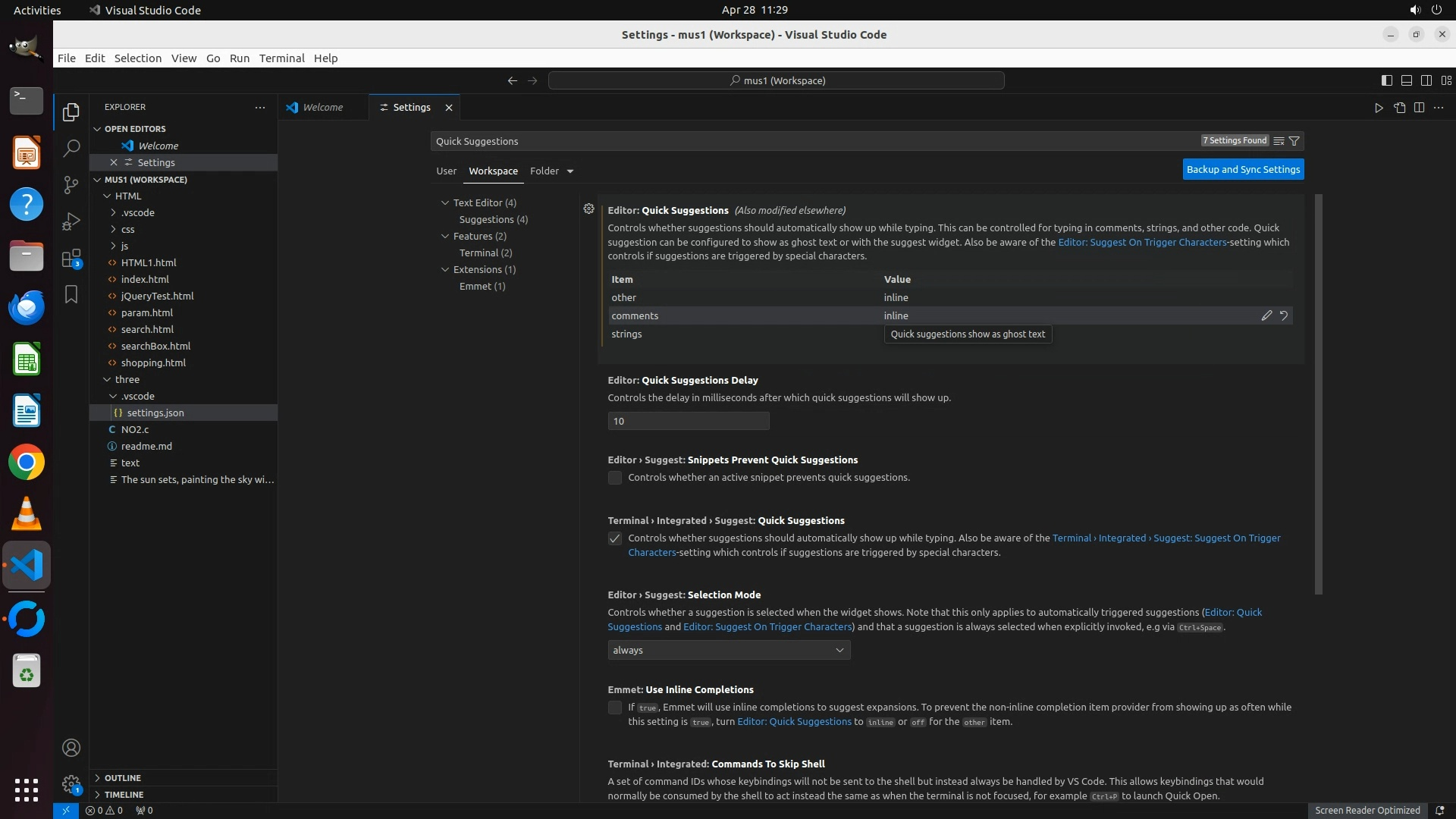Enable Snippets Prevent Quick Suggestions checkbox
This screenshot has width=1456, height=819.
coord(615,478)
